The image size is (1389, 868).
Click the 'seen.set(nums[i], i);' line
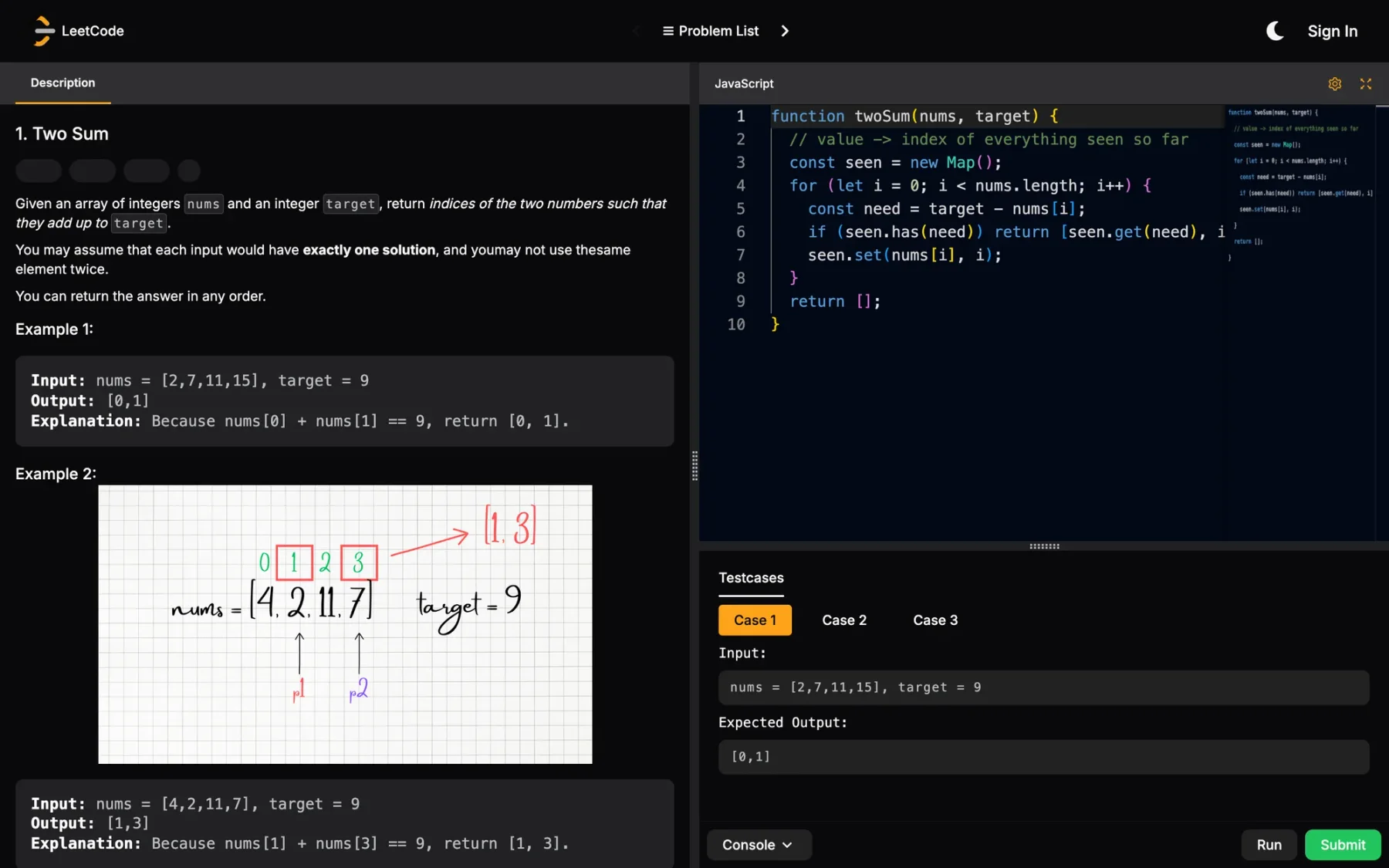click(x=904, y=255)
